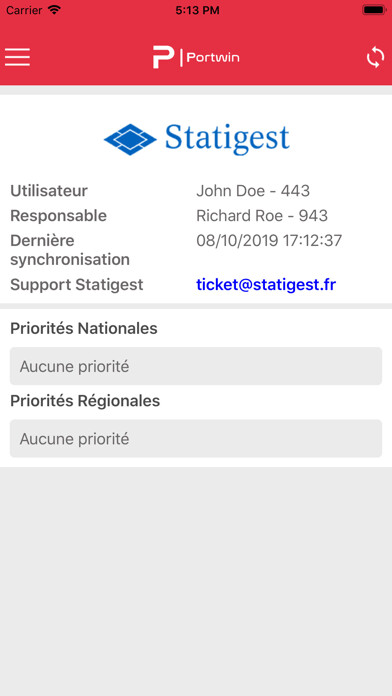Click the Priorités Régionales heading

(x=85, y=401)
